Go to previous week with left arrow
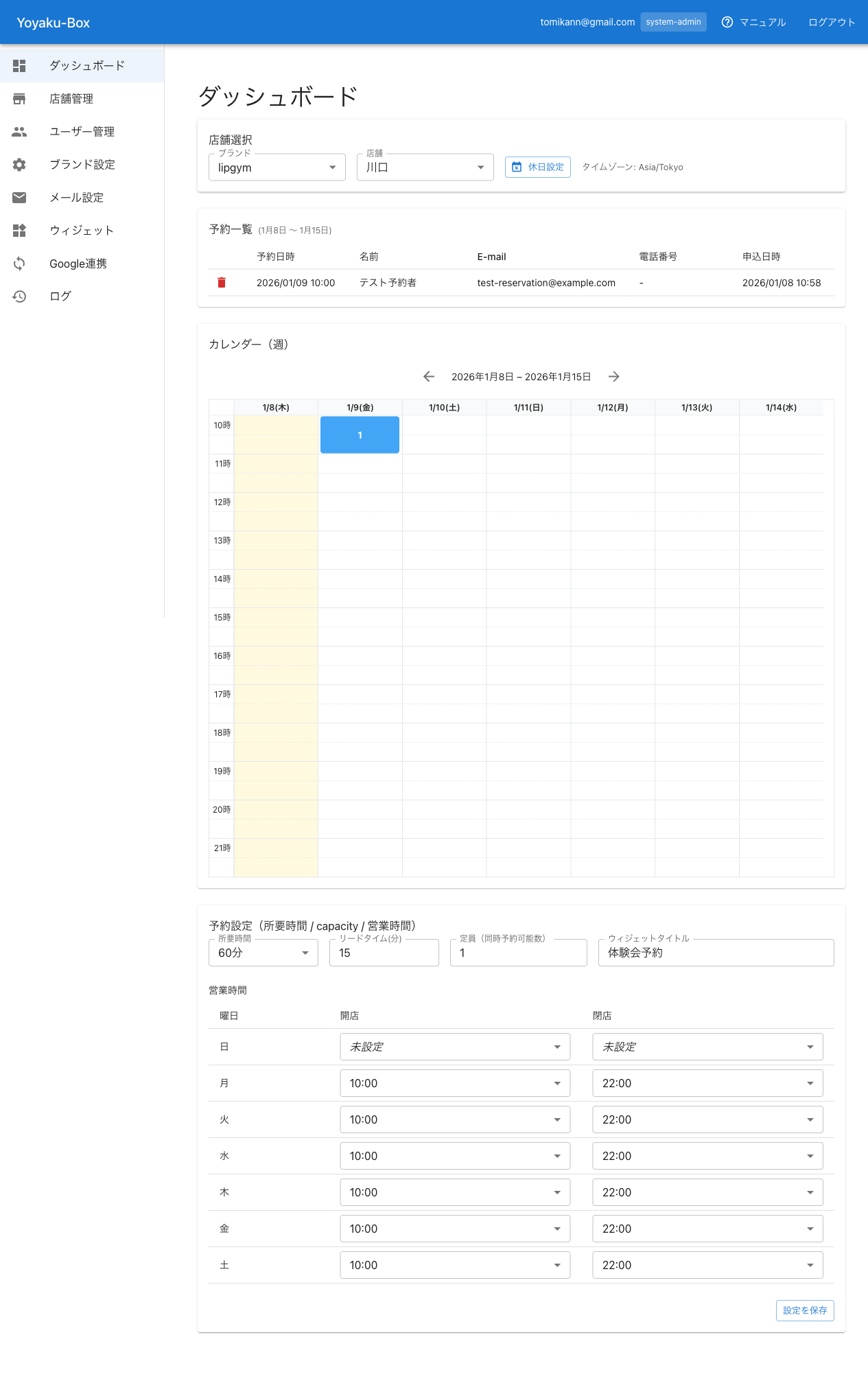The width and height of the screenshot is (868, 1381). pos(429,377)
